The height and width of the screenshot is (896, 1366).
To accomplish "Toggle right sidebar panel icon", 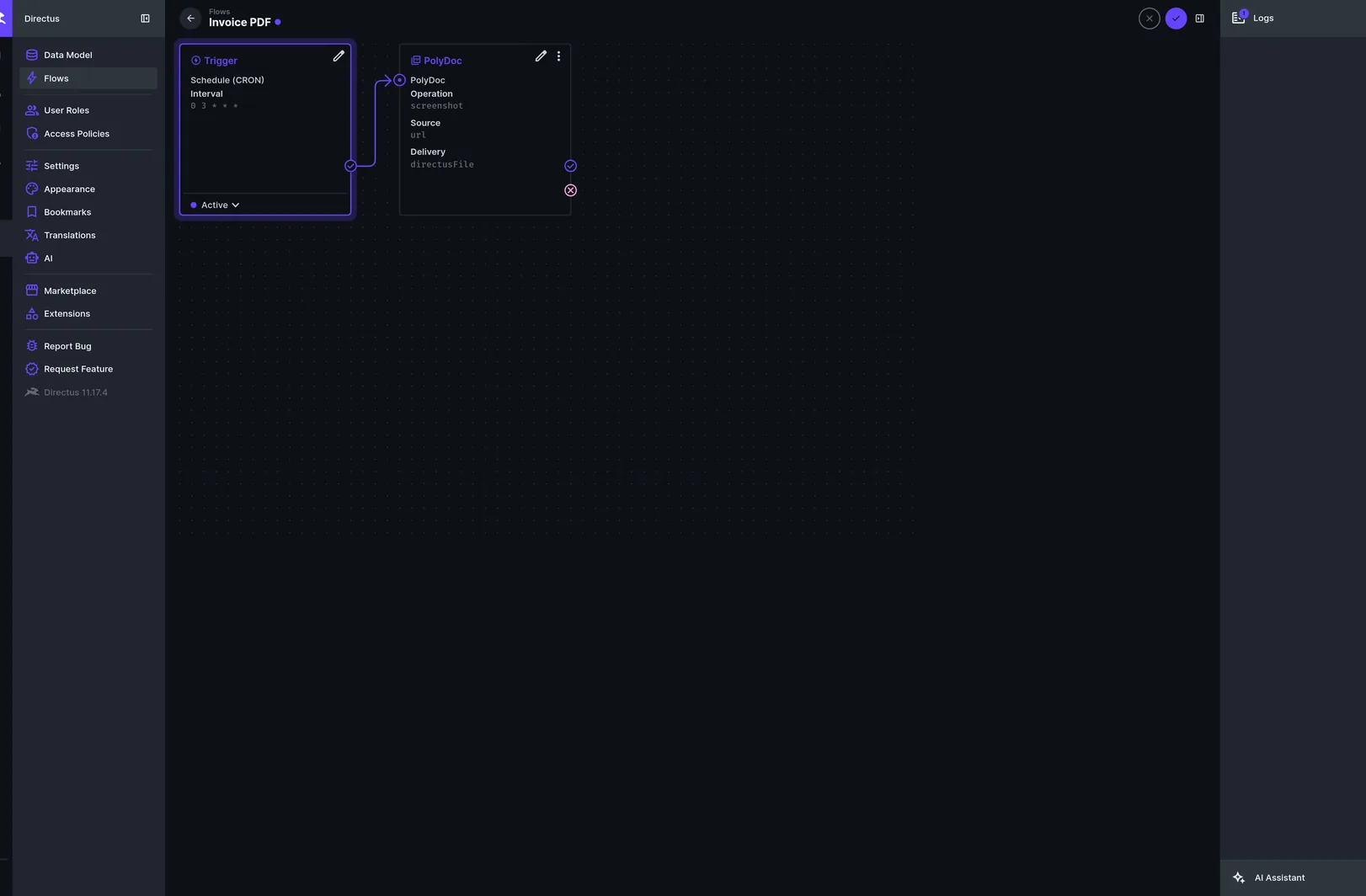I will coord(1200,19).
